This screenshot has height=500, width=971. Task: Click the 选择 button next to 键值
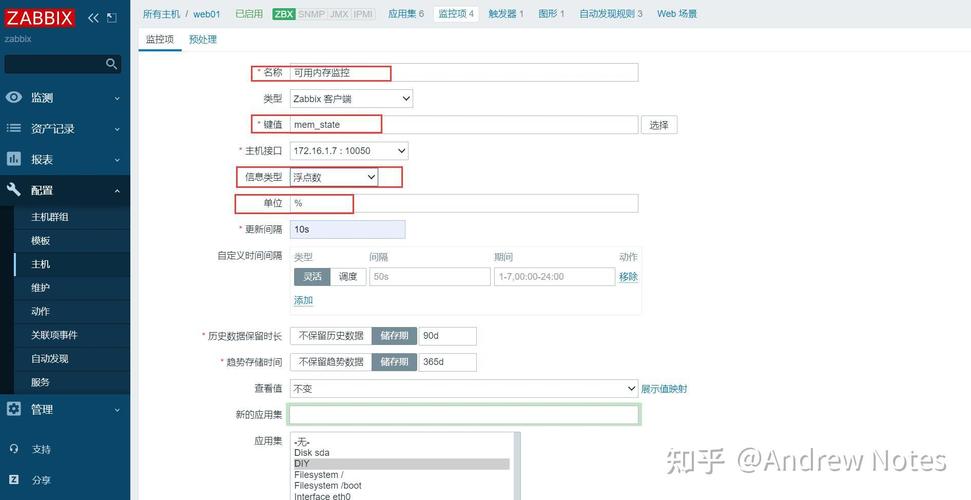(659, 125)
